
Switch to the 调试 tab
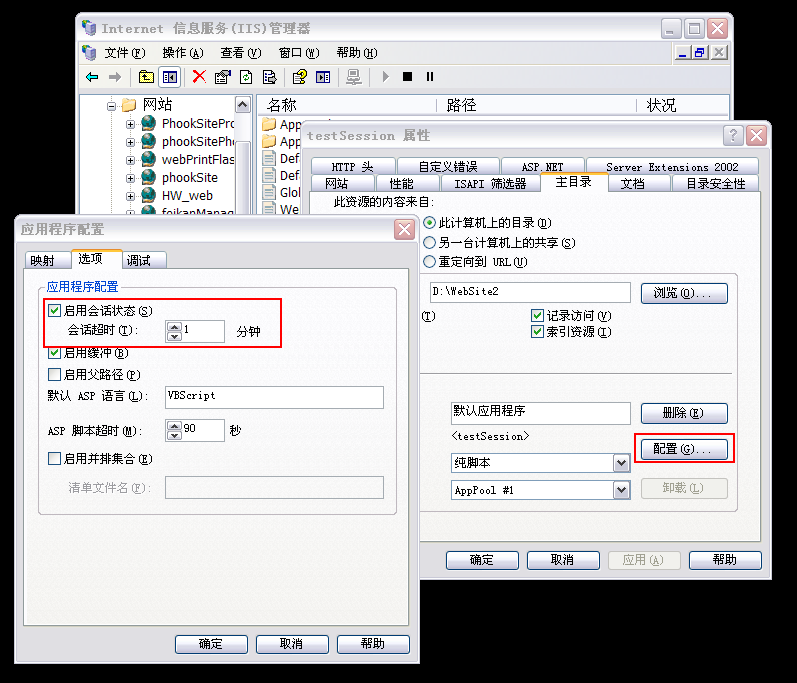coord(144,260)
